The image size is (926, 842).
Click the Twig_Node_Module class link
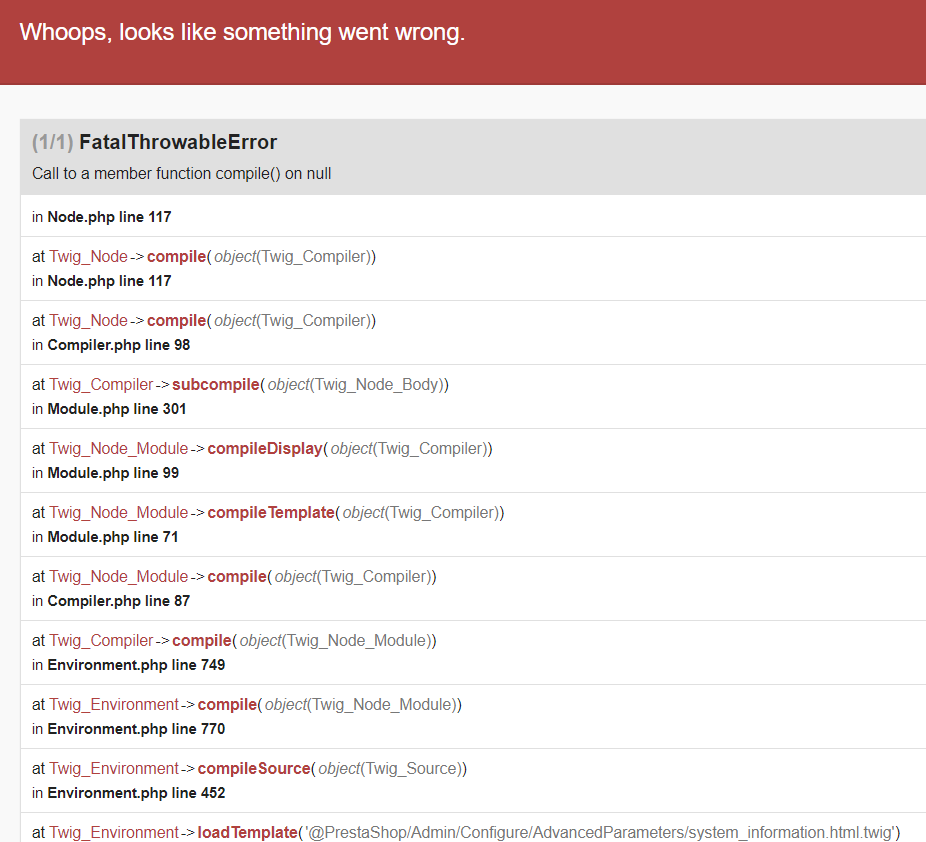(119, 448)
